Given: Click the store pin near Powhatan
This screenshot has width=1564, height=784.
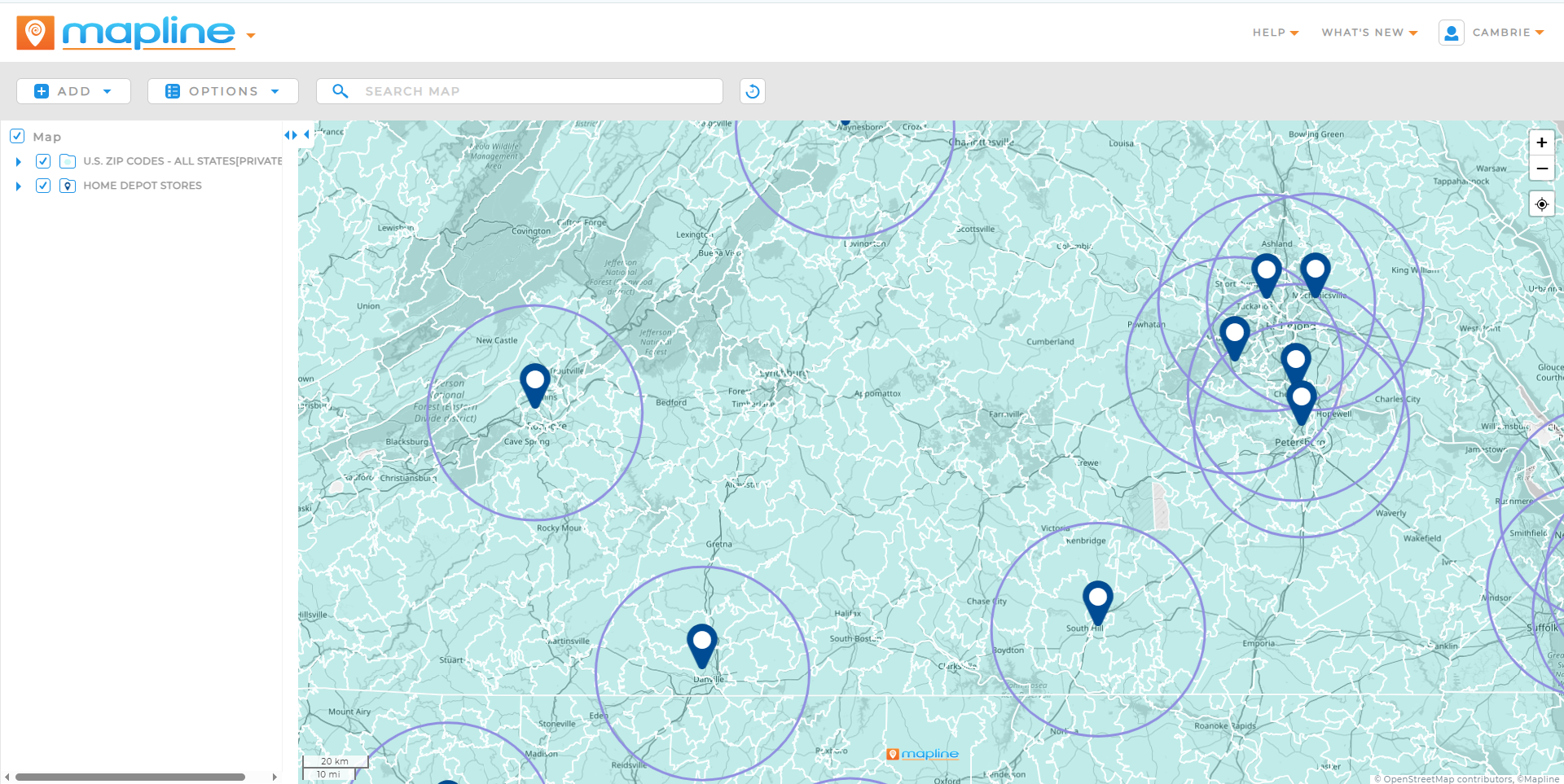Looking at the screenshot, I should click(1234, 339).
